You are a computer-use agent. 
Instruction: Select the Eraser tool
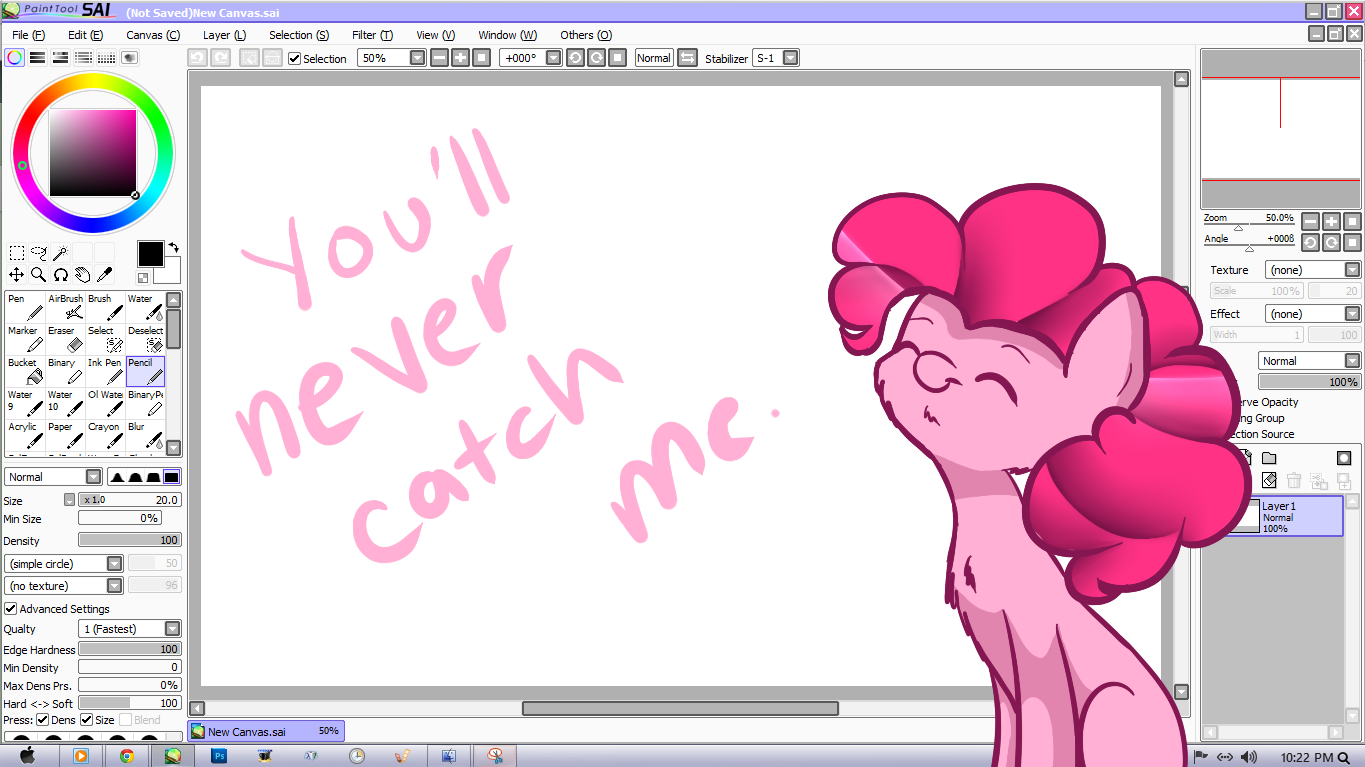pos(65,339)
